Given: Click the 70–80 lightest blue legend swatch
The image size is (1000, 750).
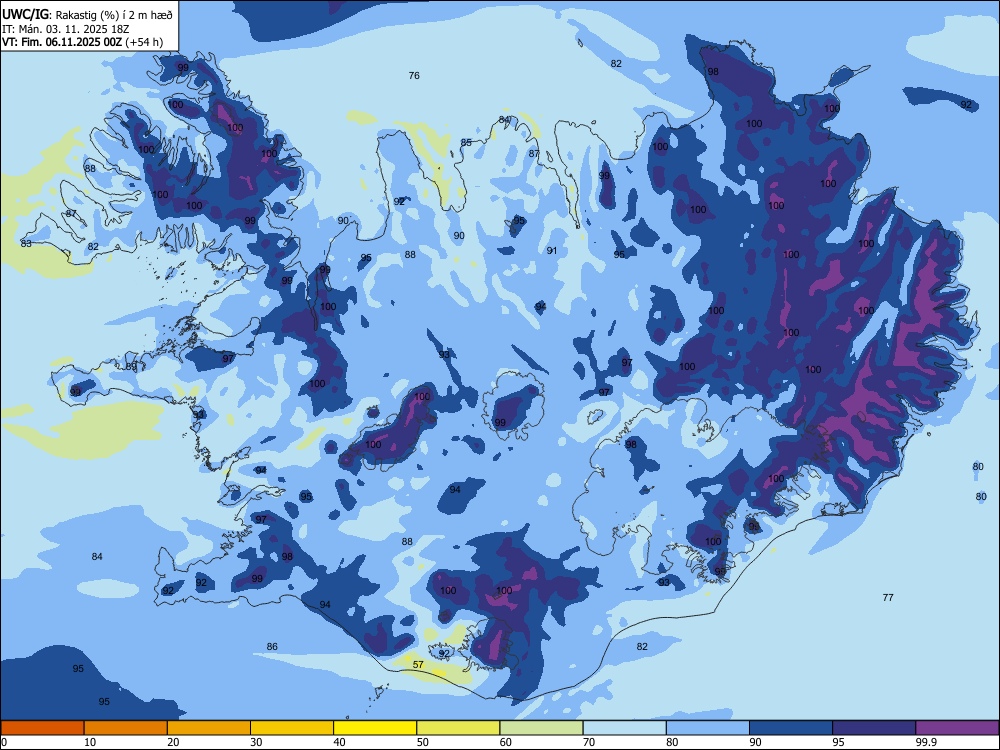Looking at the screenshot, I should (624, 728).
